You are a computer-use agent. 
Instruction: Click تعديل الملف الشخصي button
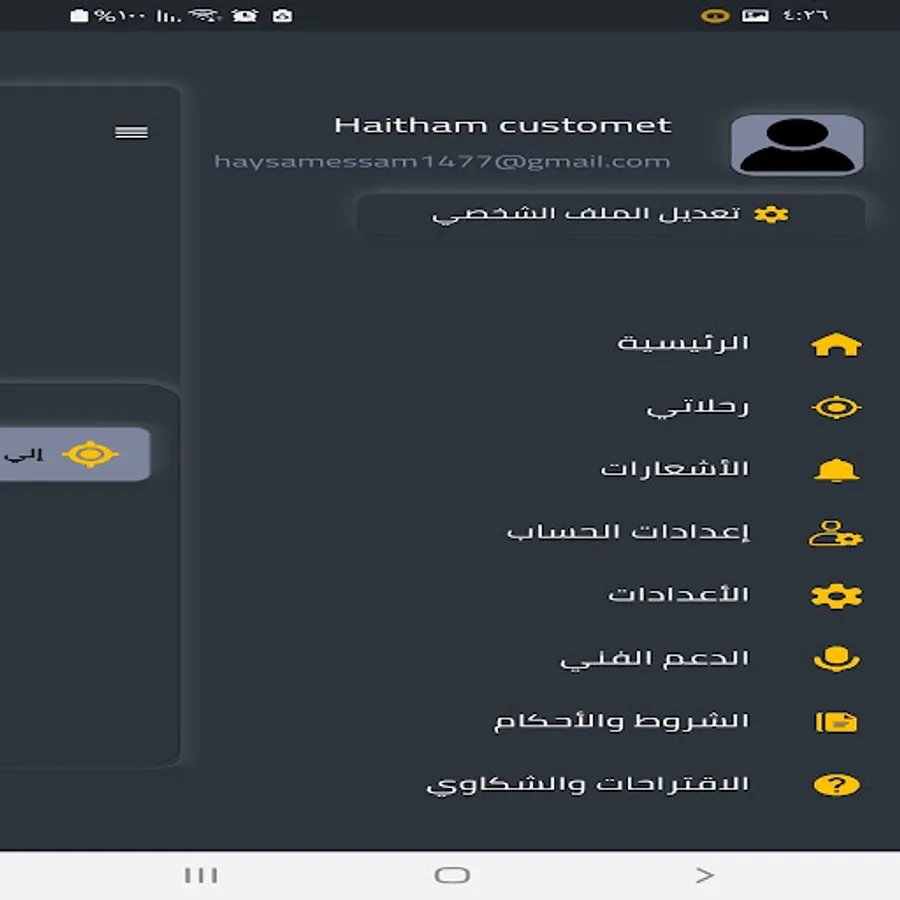pos(611,214)
